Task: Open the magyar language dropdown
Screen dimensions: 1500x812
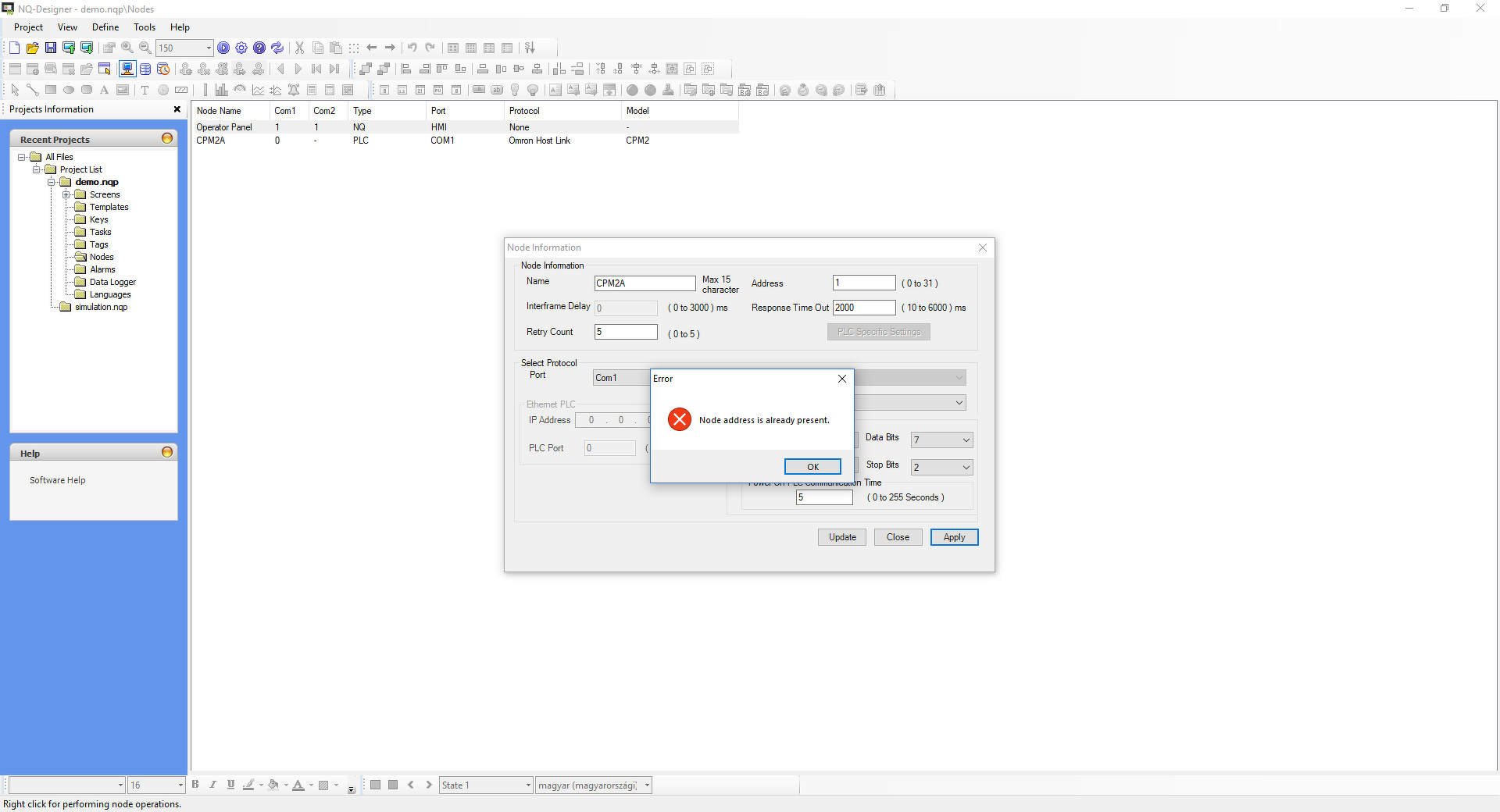Action: click(x=647, y=785)
